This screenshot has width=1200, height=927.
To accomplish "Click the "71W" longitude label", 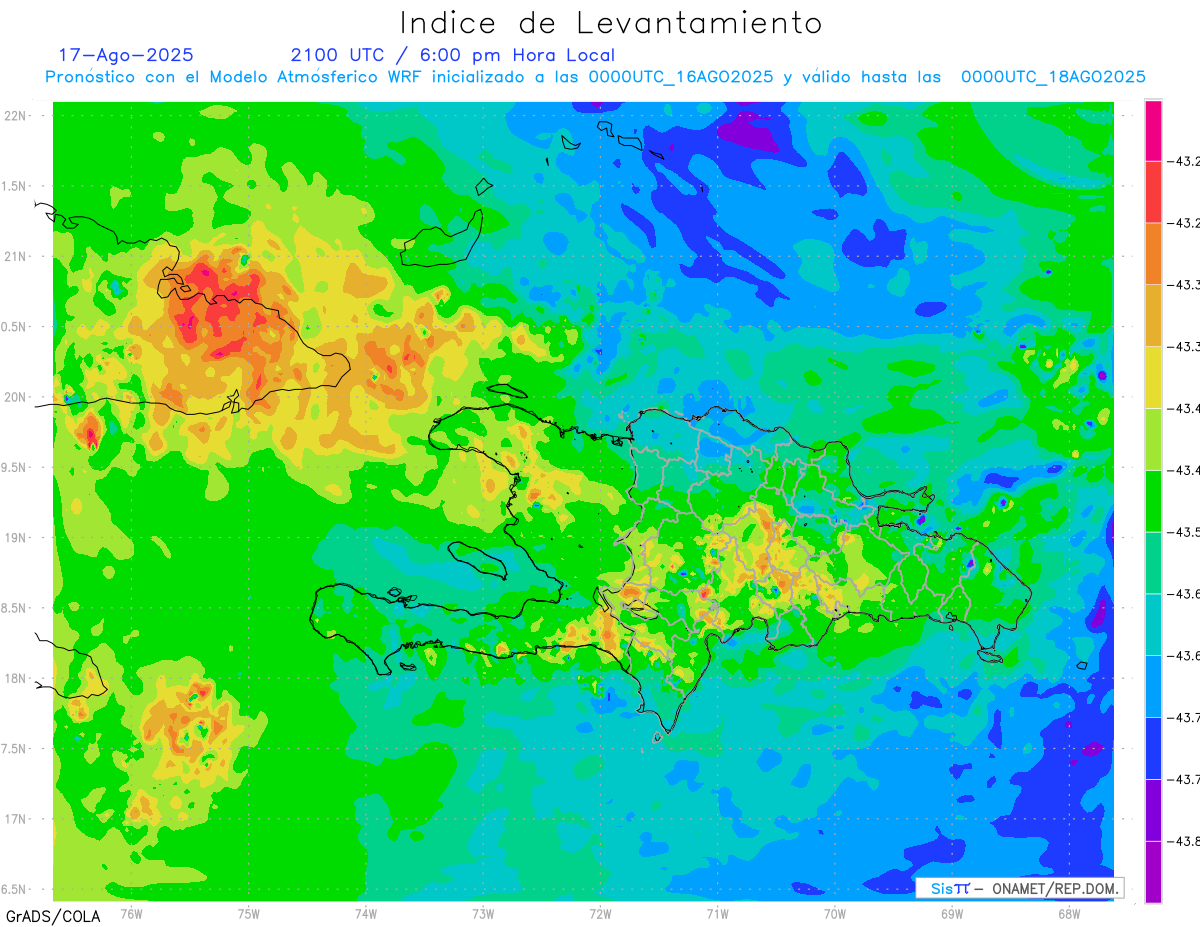I will tap(717, 913).
